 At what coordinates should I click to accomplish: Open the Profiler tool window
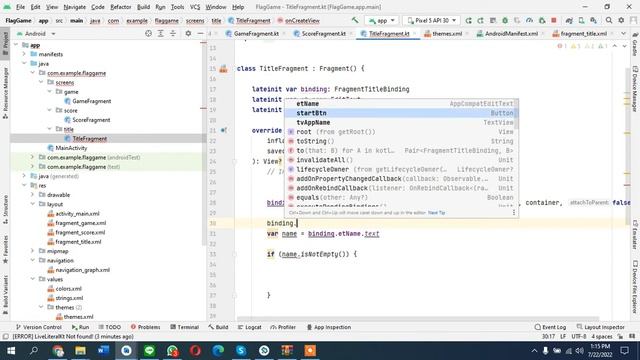pyautogui.click(x=283, y=327)
